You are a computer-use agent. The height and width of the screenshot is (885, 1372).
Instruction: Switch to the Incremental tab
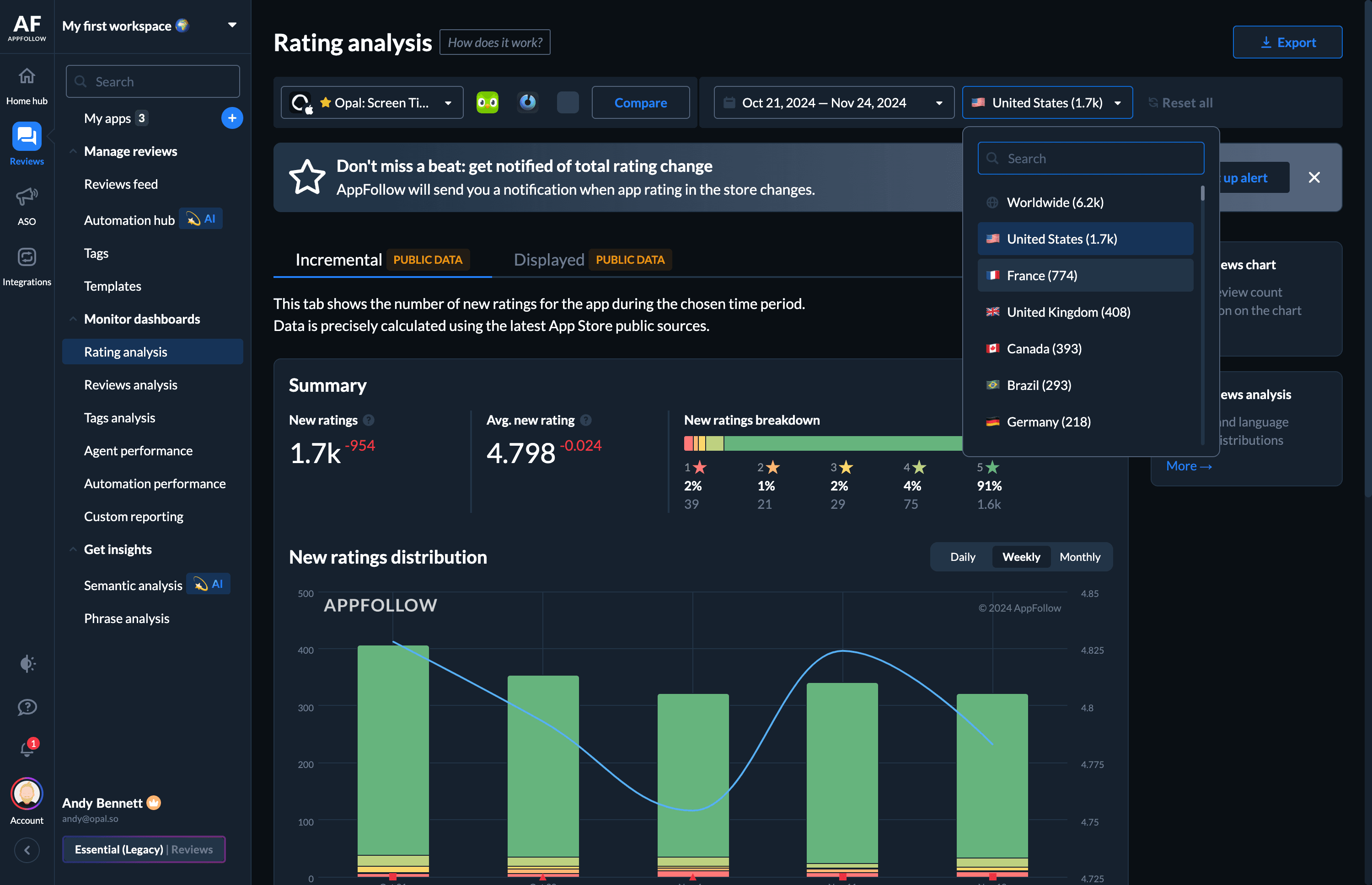pos(382,260)
